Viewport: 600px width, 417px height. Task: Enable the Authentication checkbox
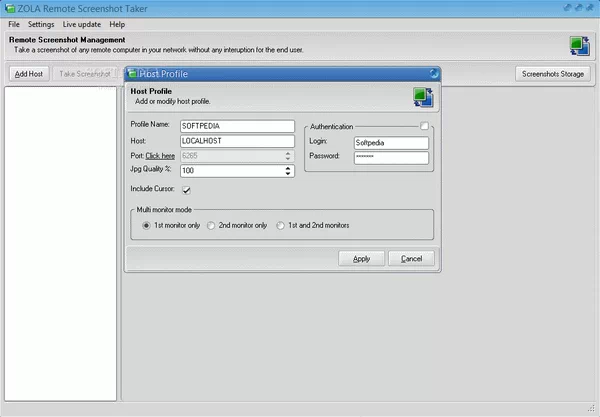click(x=424, y=126)
